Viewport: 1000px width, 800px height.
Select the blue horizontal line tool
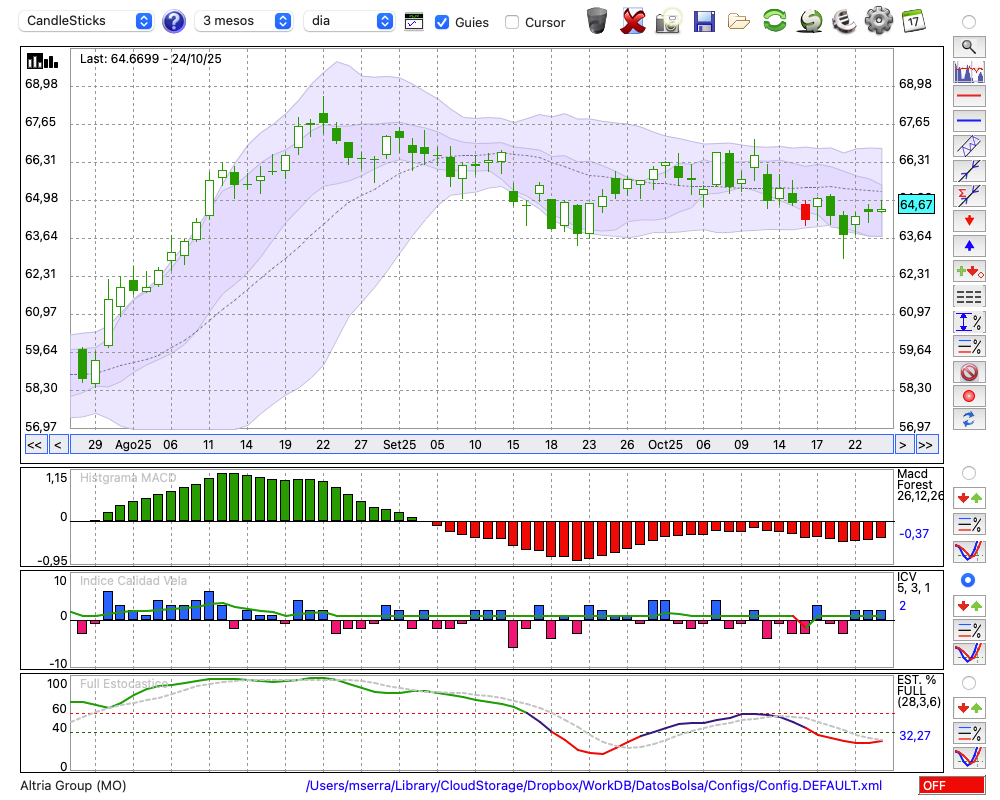coord(968,122)
